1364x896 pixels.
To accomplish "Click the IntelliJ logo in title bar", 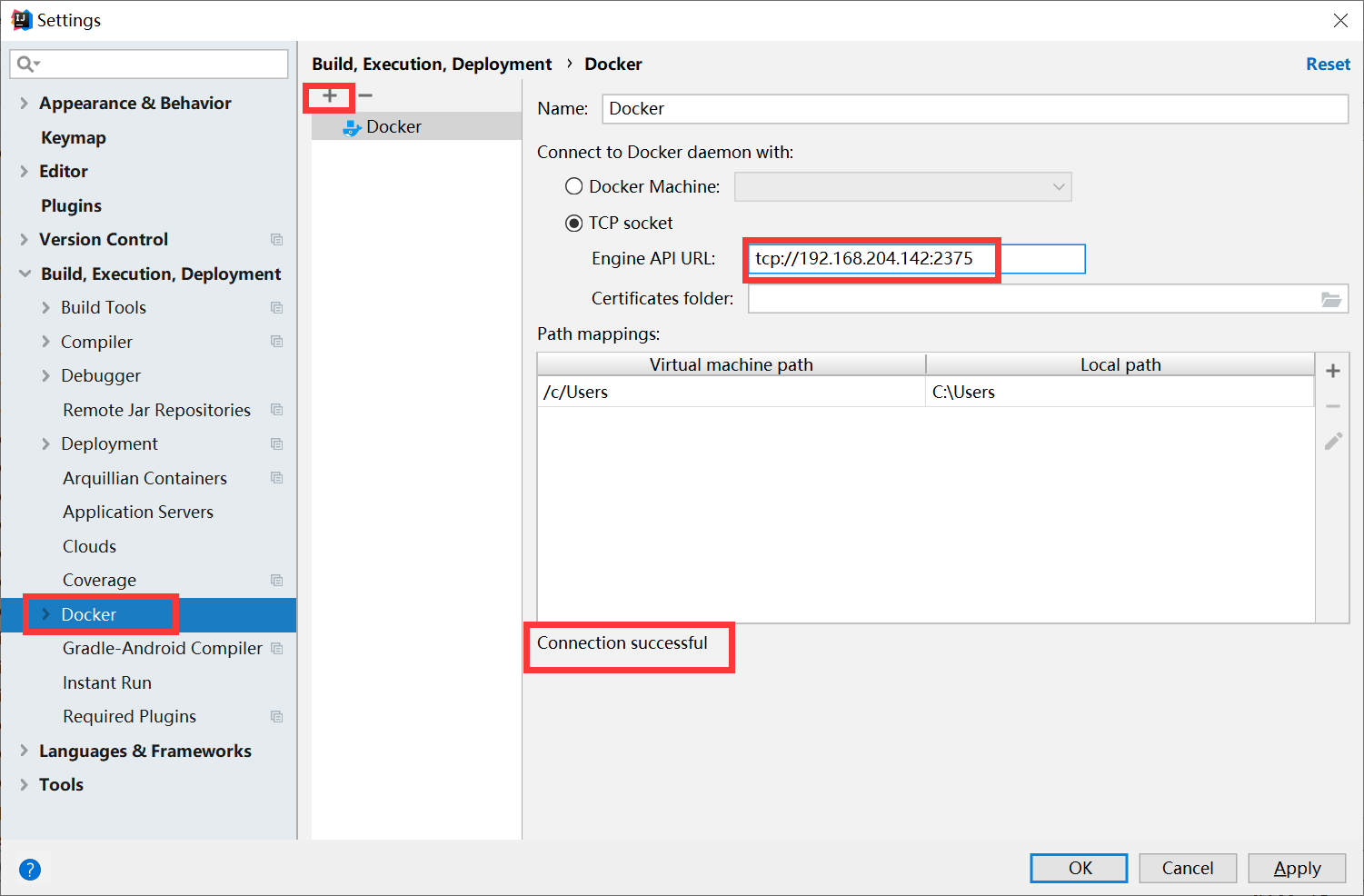I will [21, 20].
